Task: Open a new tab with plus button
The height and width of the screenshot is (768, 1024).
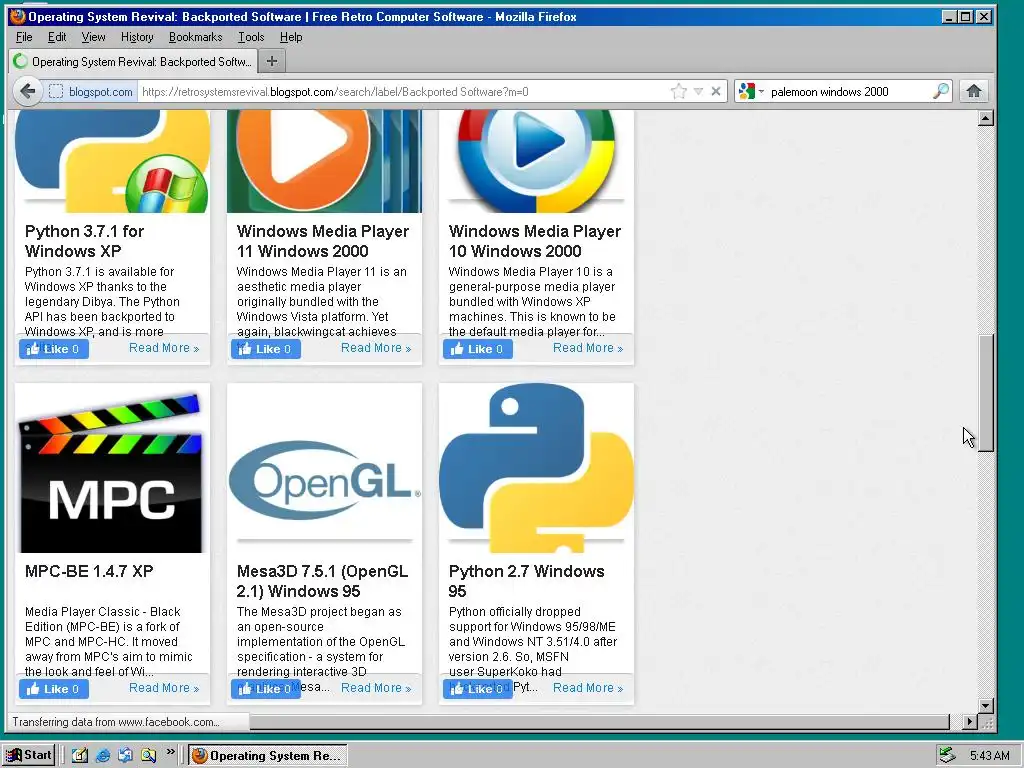Action: [x=272, y=61]
